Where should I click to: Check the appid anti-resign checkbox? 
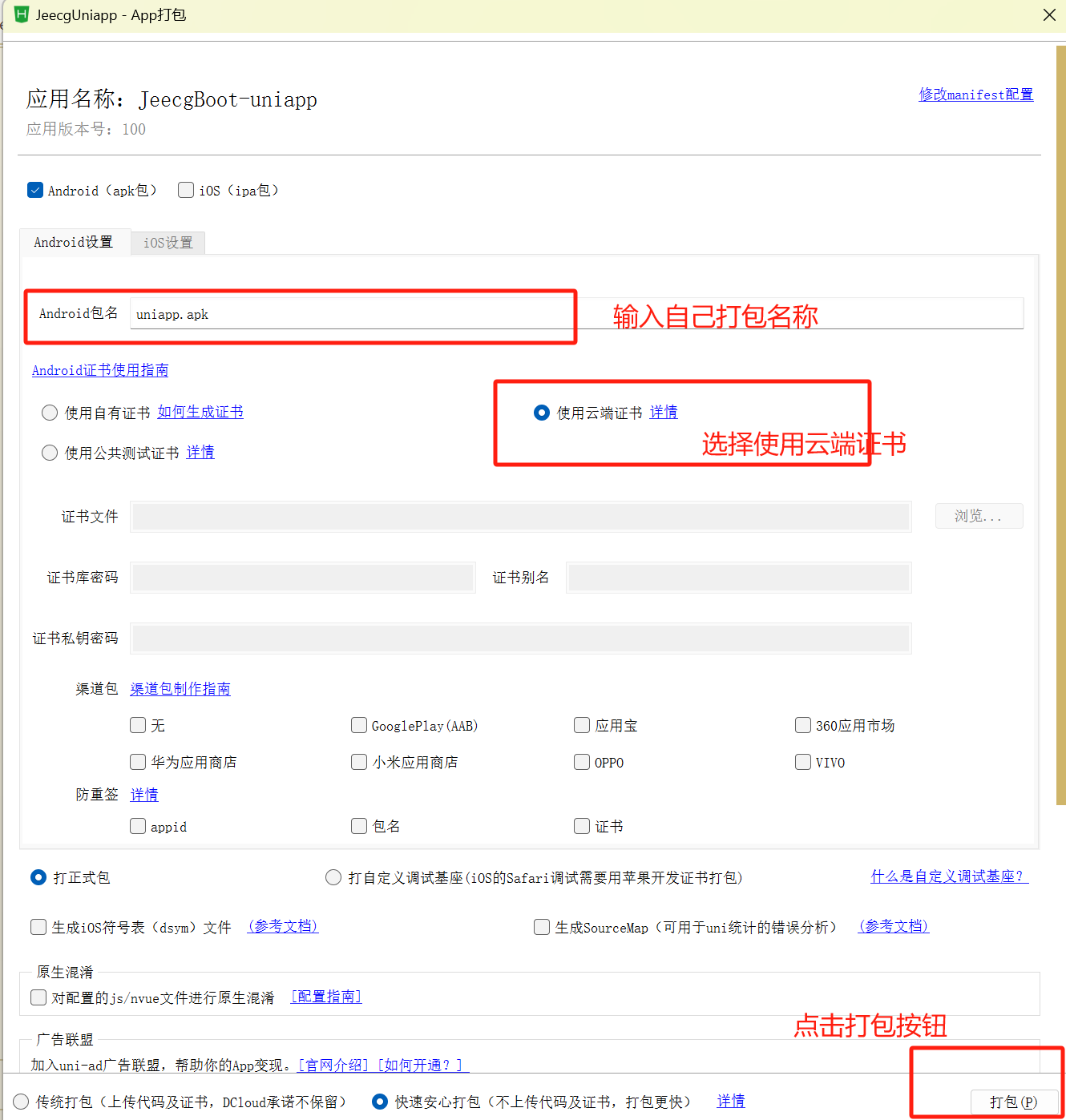138,826
